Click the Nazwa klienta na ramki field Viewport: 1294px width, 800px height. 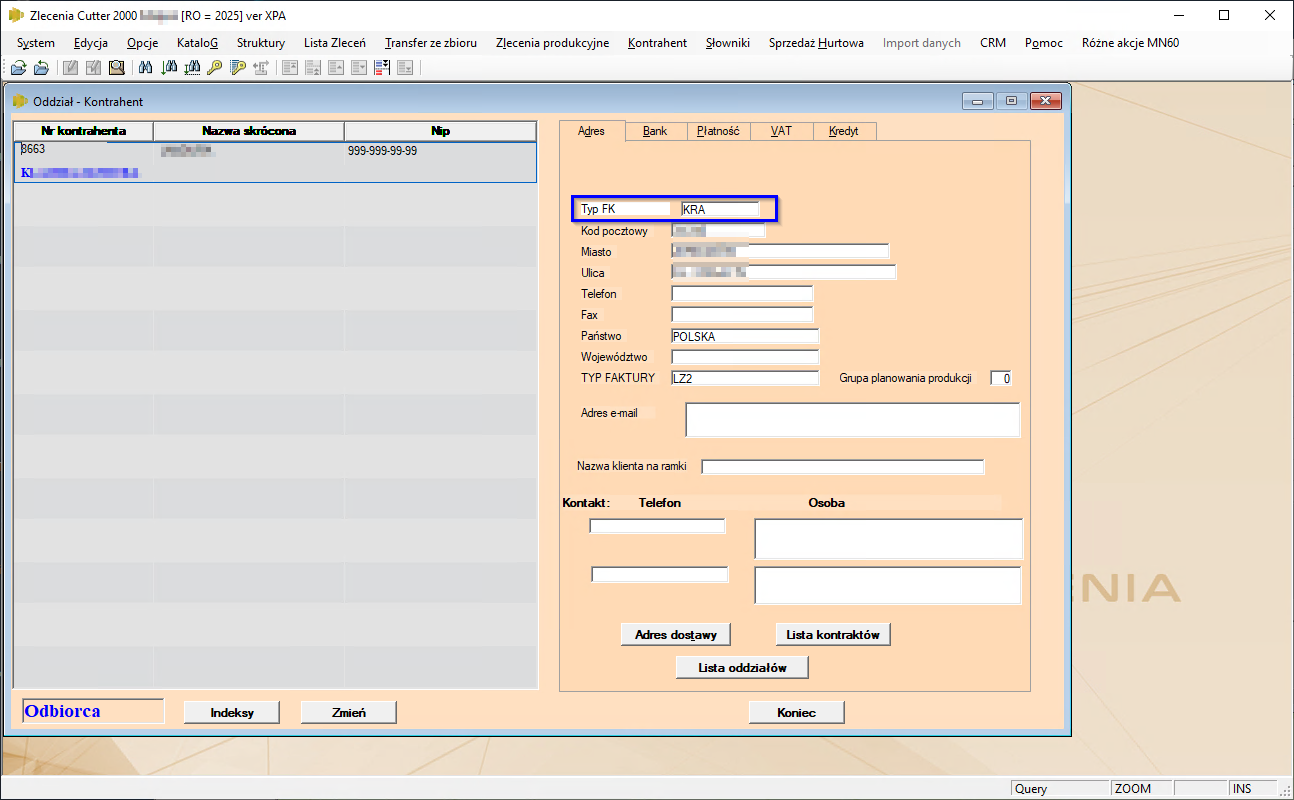843,467
